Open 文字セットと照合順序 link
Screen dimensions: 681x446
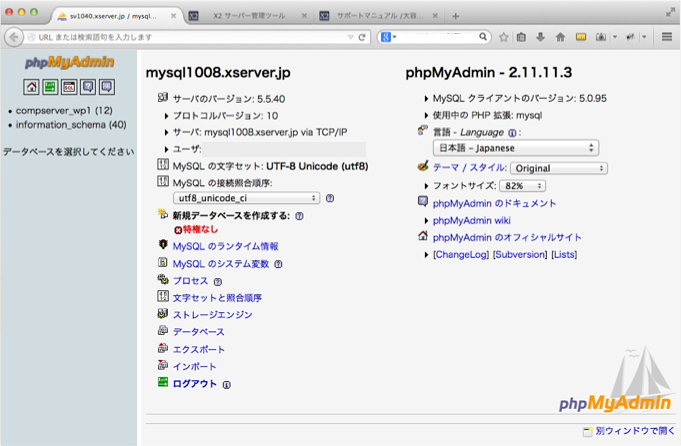pos(217,298)
